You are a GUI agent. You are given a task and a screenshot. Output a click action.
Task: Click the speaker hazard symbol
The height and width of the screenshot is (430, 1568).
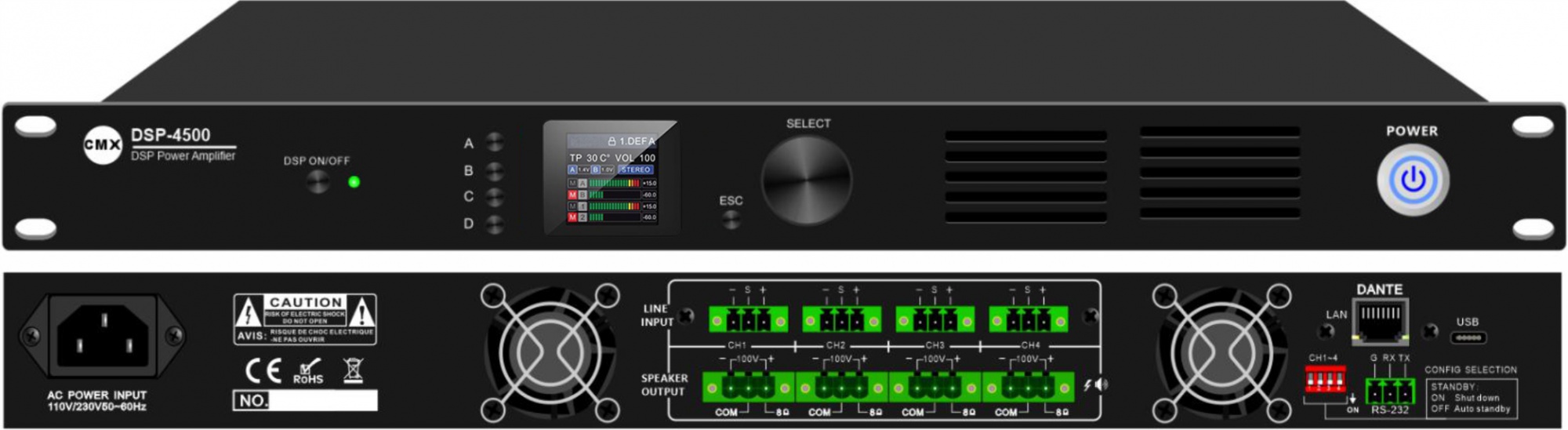pos(1096,384)
